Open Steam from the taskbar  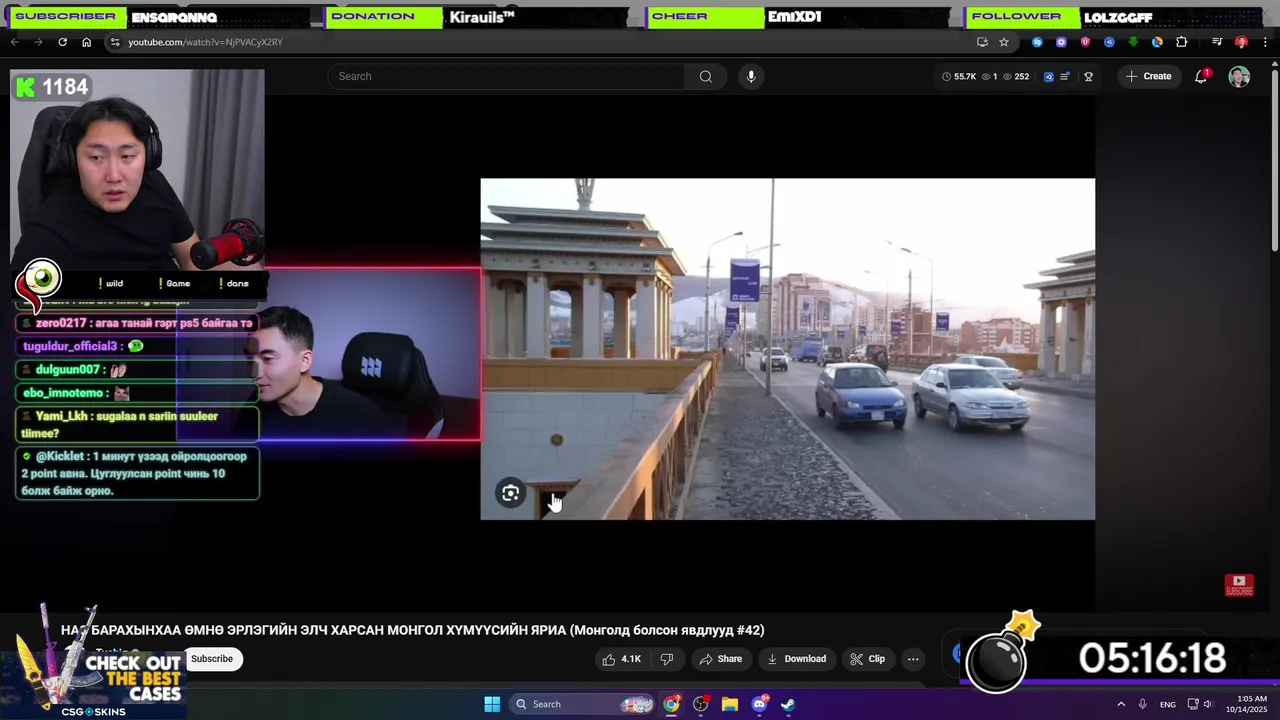tap(788, 704)
